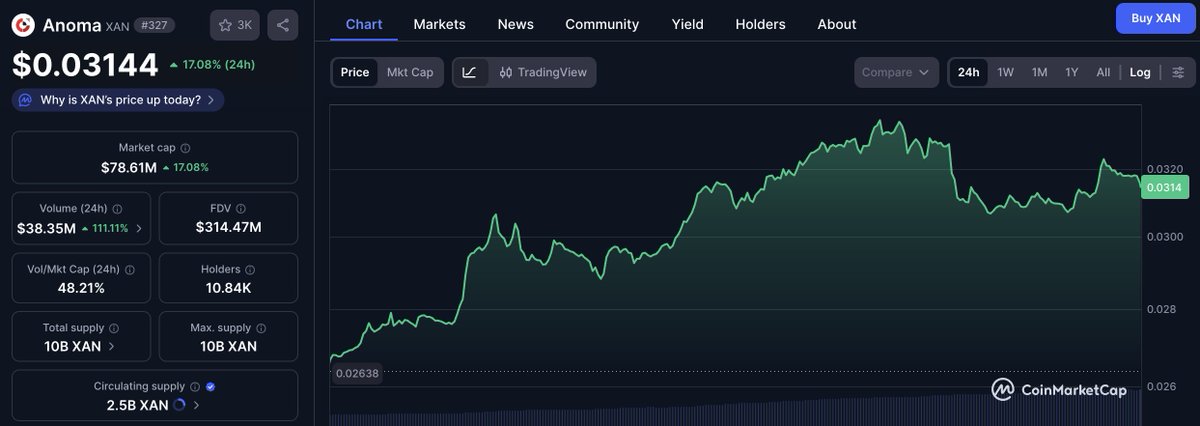Click the $0.03144 price text
Viewport: 1200px width, 426px height.
85,65
